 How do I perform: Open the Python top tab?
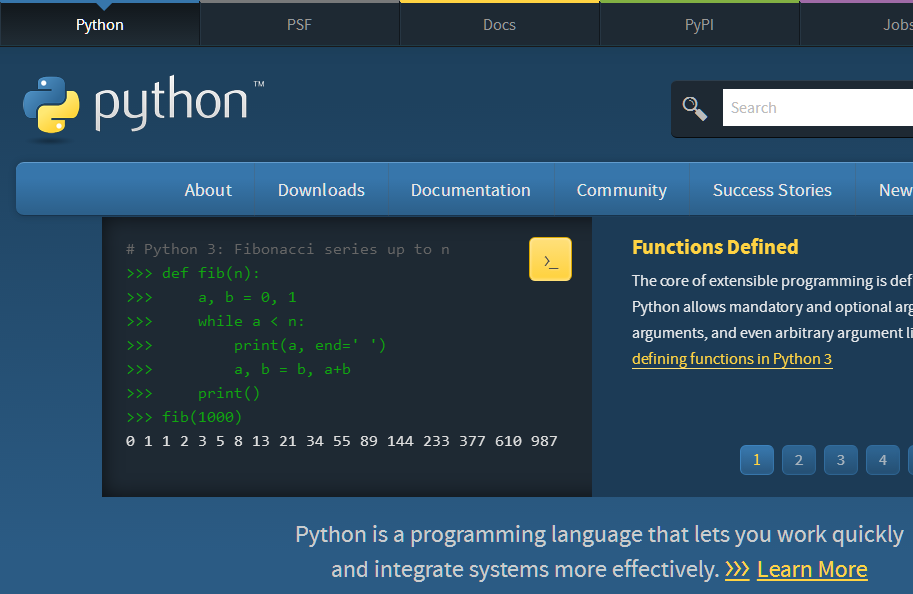tap(100, 25)
